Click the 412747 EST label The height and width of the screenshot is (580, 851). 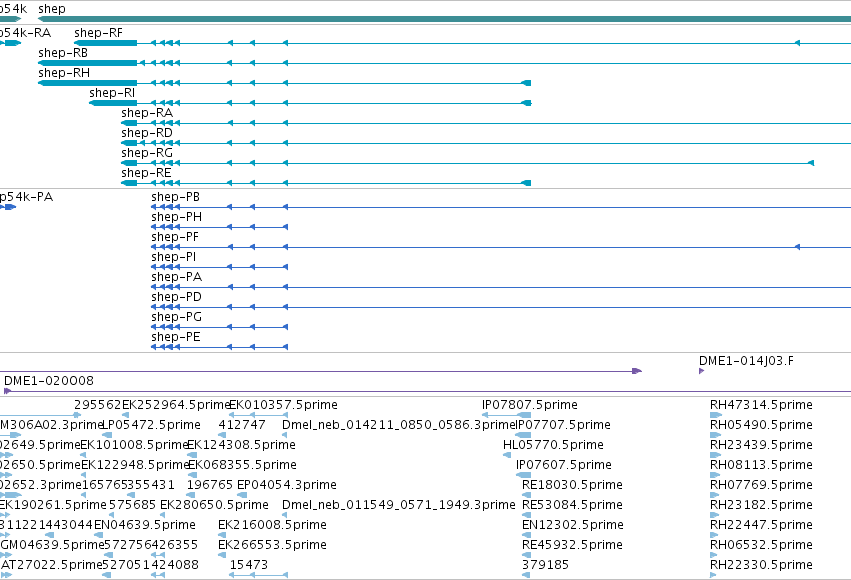[242, 425]
